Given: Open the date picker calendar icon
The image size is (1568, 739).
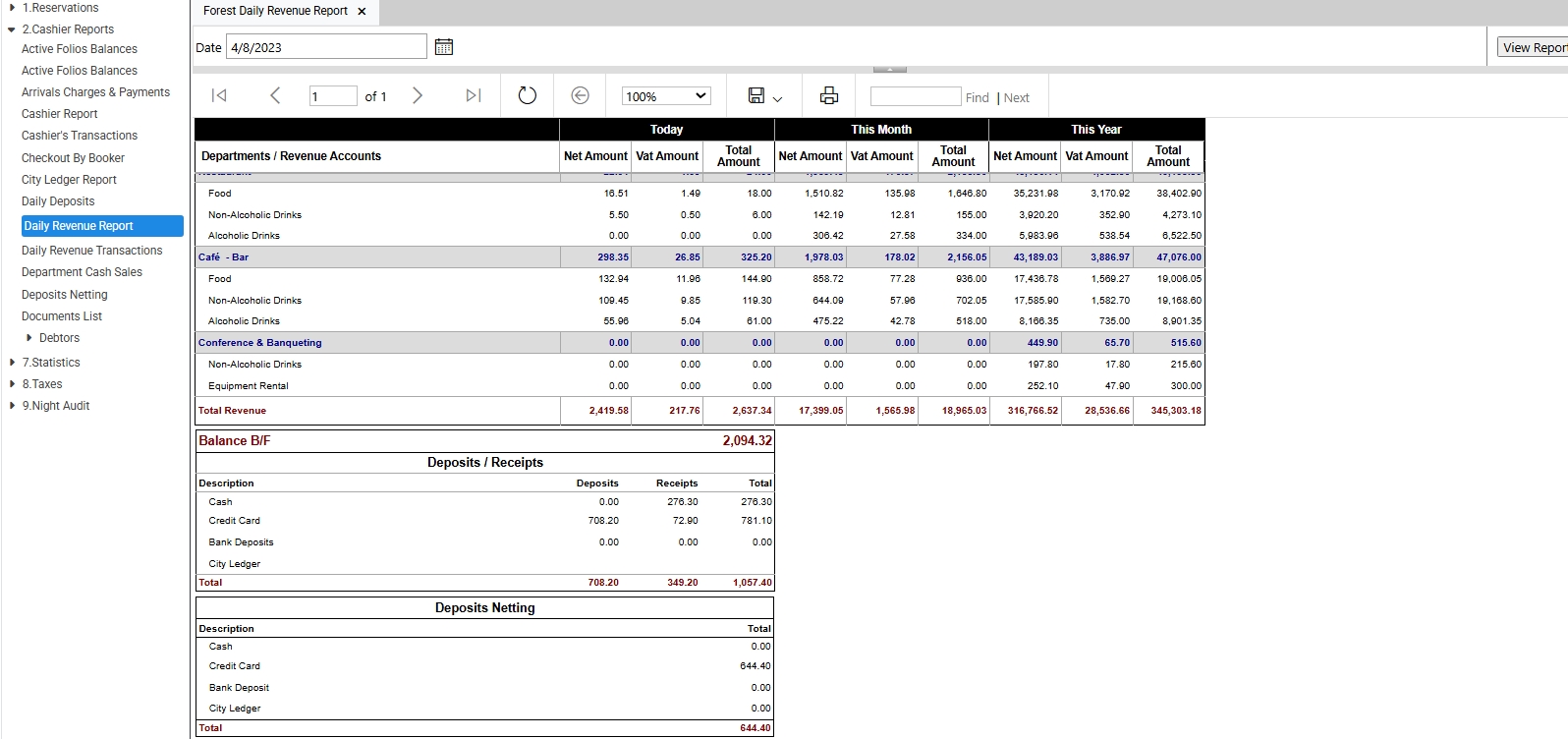Looking at the screenshot, I should tap(444, 47).
